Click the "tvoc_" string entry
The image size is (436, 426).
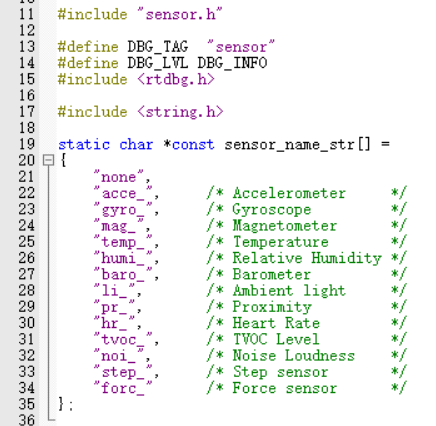[123, 340]
